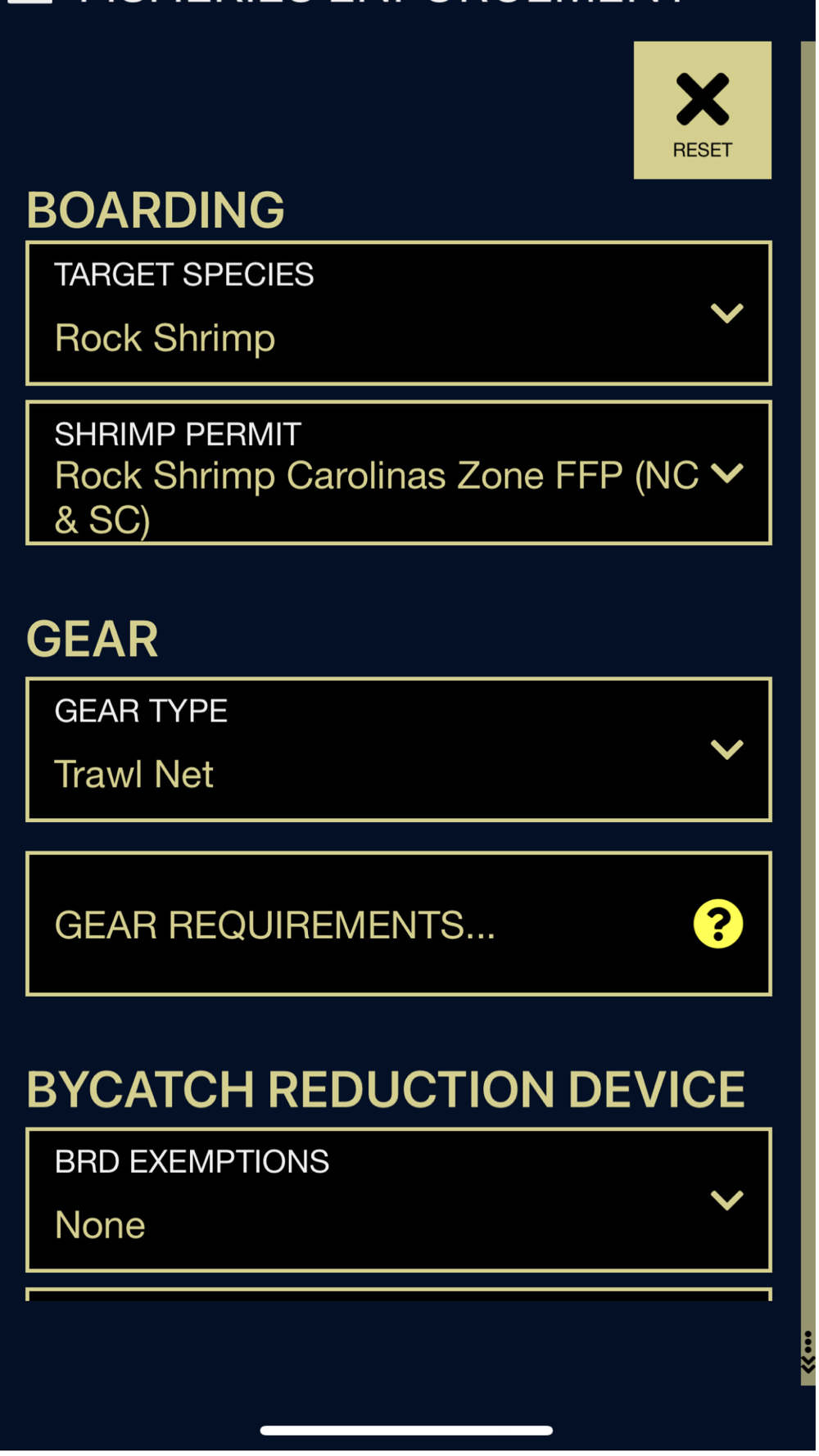
Task: Select the BOARDING section heading
Action: click(x=156, y=211)
